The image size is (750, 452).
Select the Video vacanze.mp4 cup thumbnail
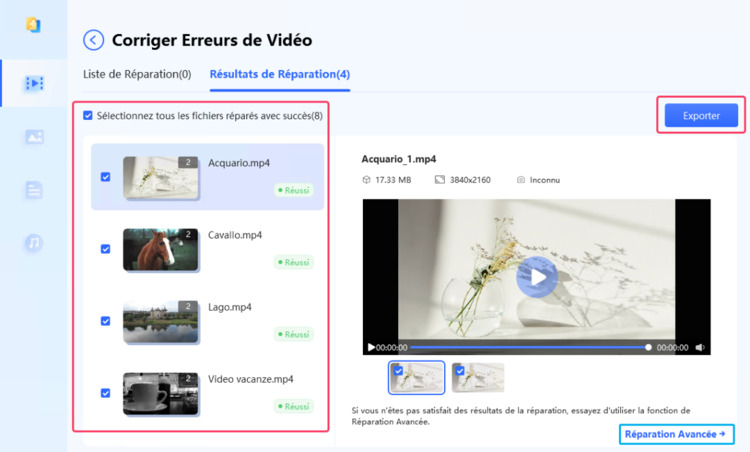tap(161, 394)
